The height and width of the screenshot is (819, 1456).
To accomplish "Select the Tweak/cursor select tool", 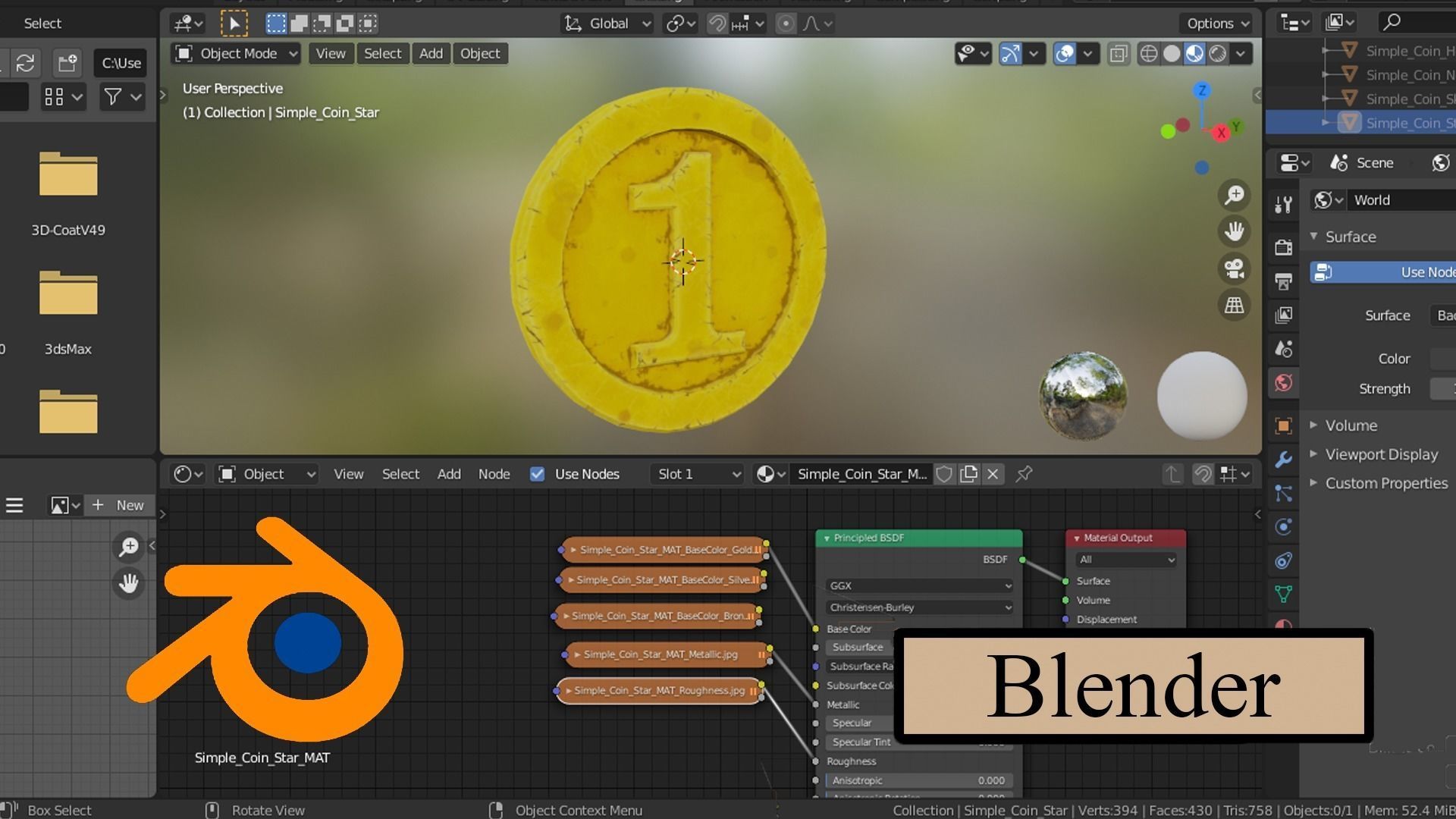I will point(234,24).
